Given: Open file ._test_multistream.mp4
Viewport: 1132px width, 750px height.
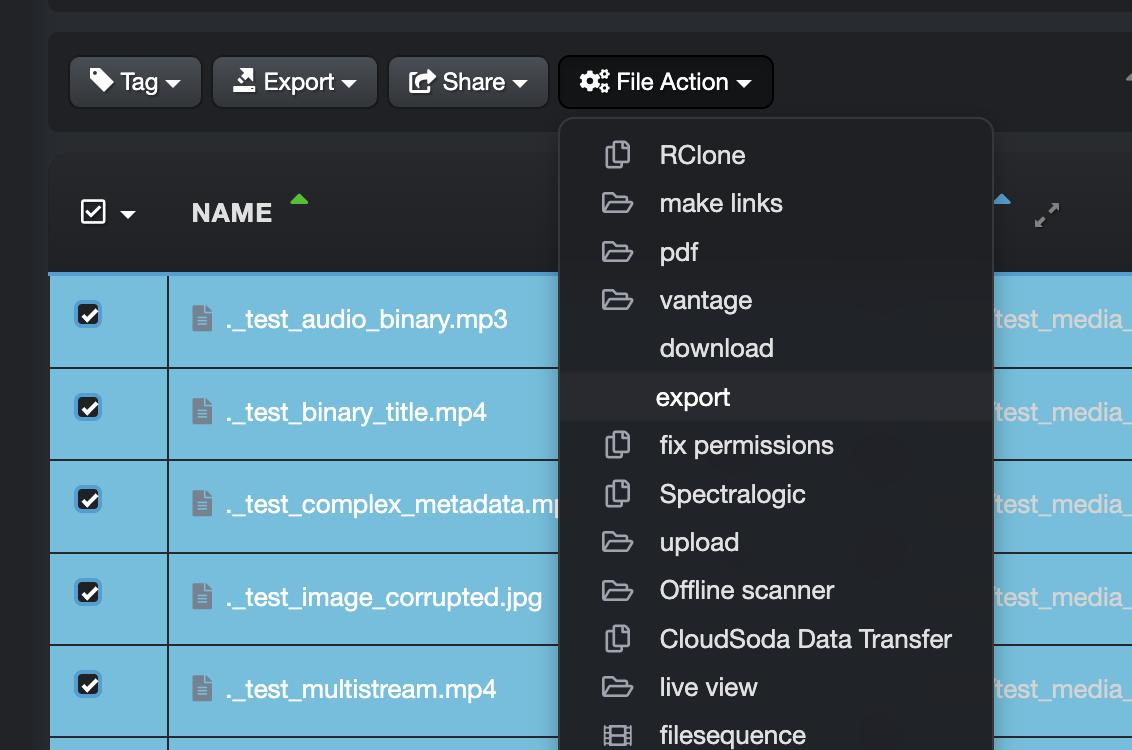Looking at the screenshot, I should (361, 689).
